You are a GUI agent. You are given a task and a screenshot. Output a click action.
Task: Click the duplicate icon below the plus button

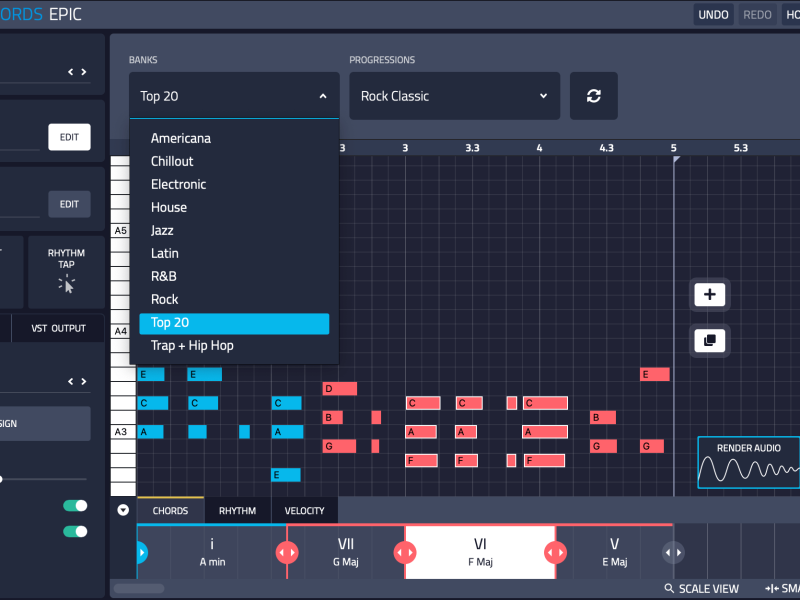[709, 340]
